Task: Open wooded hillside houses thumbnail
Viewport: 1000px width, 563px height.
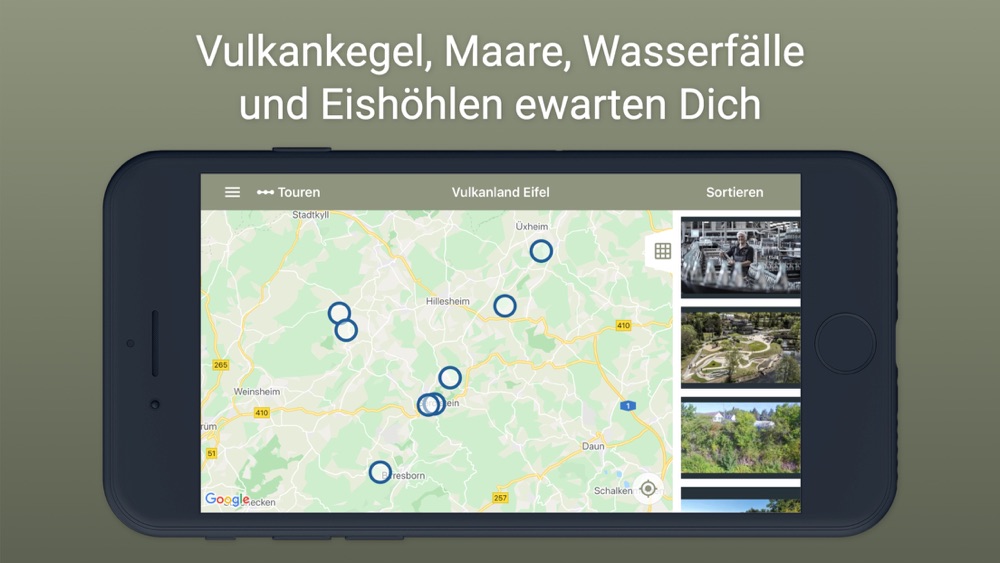Action: pos(740,437)
